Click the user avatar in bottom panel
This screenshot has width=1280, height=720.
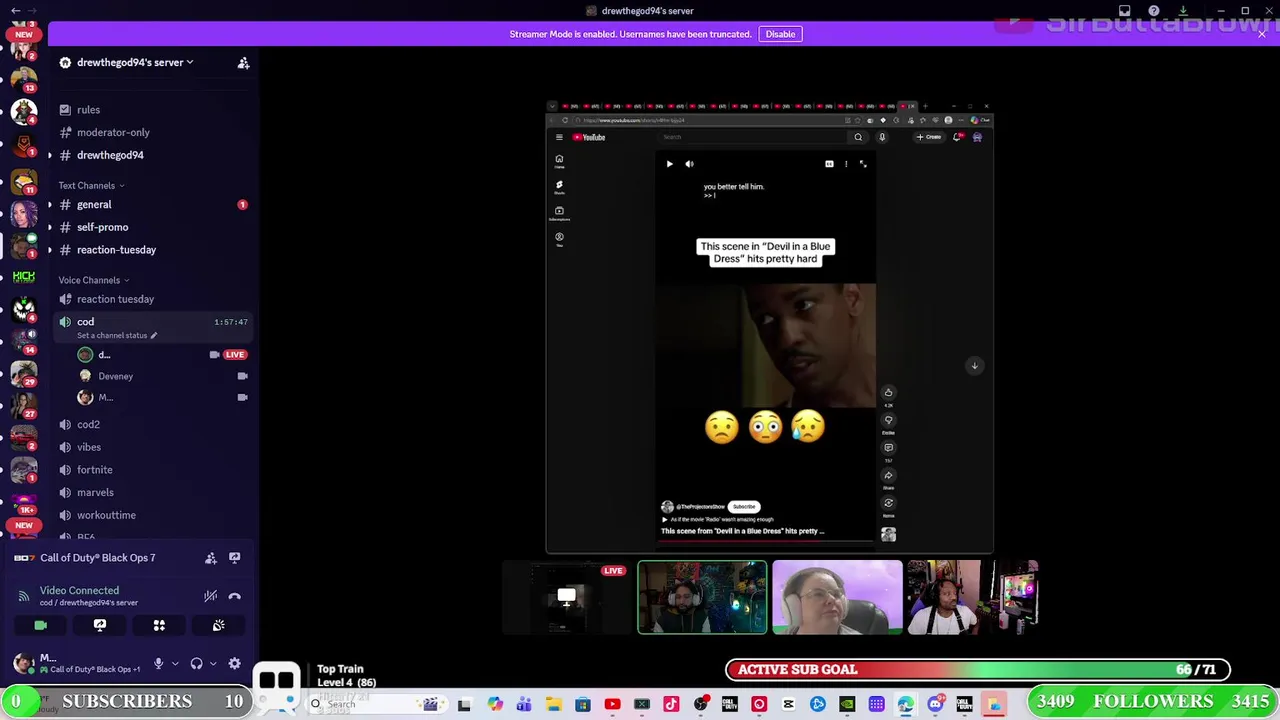point(22,662)
